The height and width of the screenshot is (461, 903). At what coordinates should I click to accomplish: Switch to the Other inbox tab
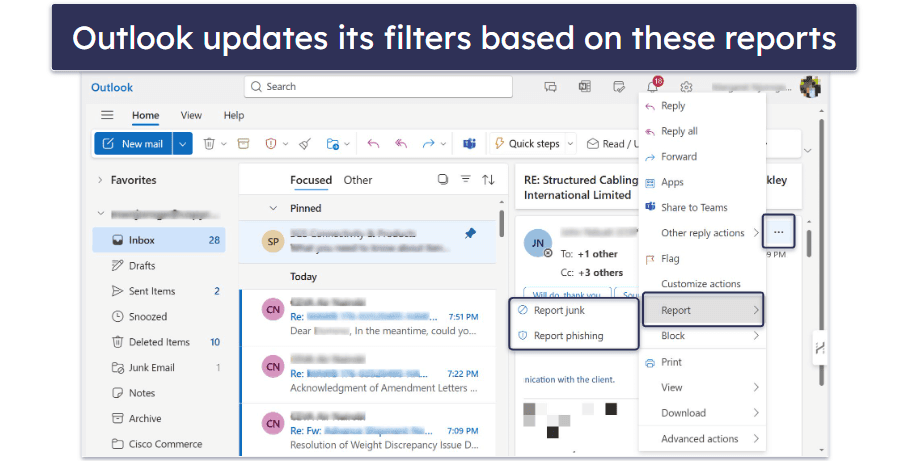point(358,180)
